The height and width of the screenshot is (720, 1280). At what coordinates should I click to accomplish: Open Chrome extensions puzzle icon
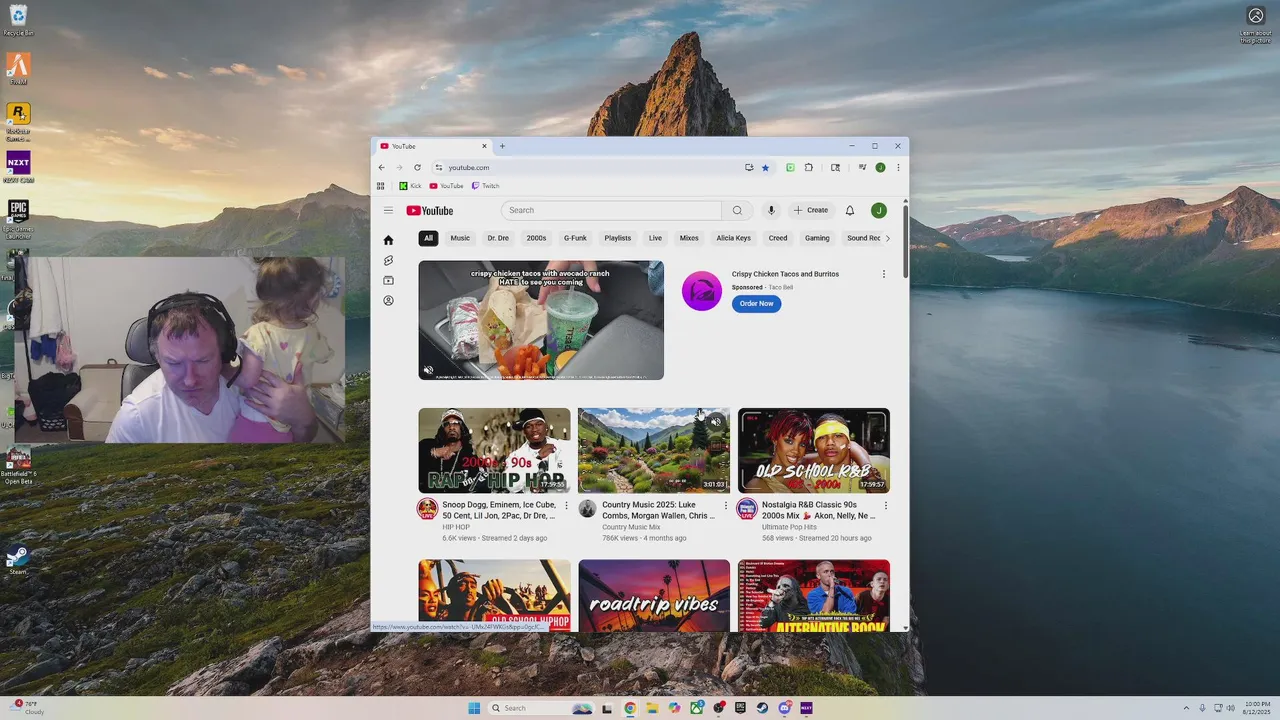[x=809, y=167]
